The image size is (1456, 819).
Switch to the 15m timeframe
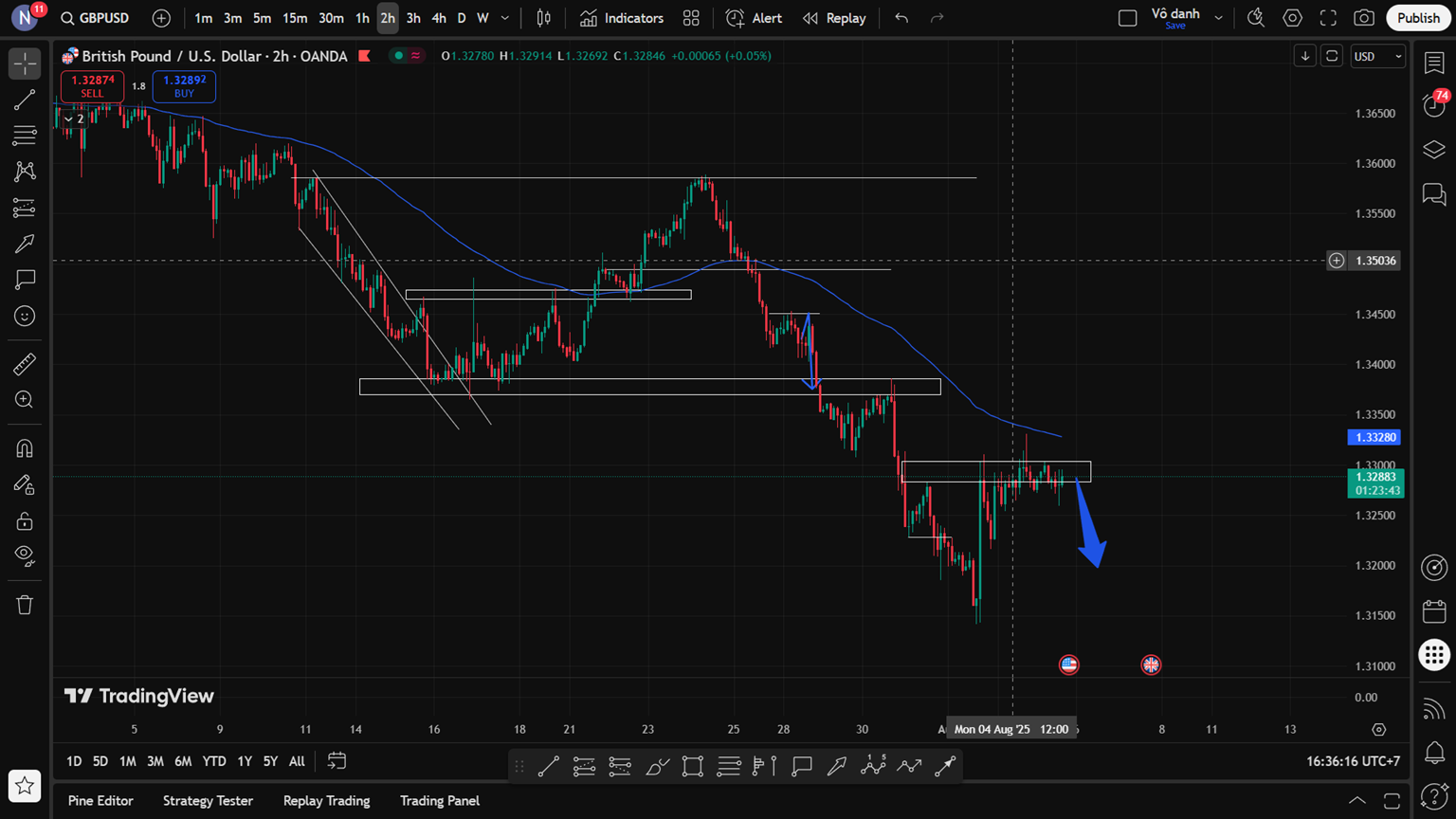point(295,18)
